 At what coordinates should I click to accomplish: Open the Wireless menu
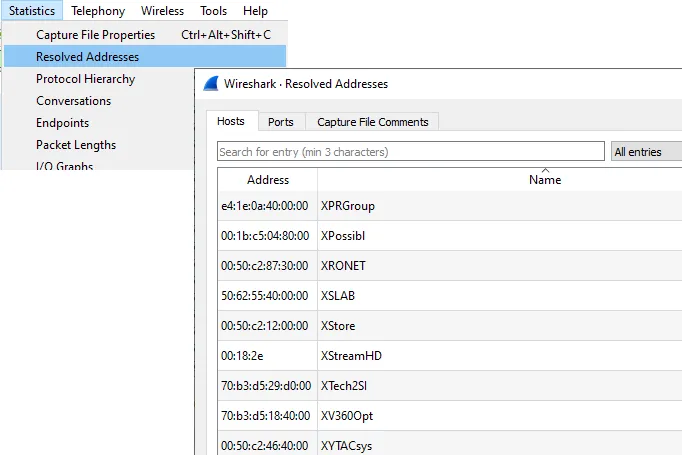pyautogui.click(x=162, y=10)
